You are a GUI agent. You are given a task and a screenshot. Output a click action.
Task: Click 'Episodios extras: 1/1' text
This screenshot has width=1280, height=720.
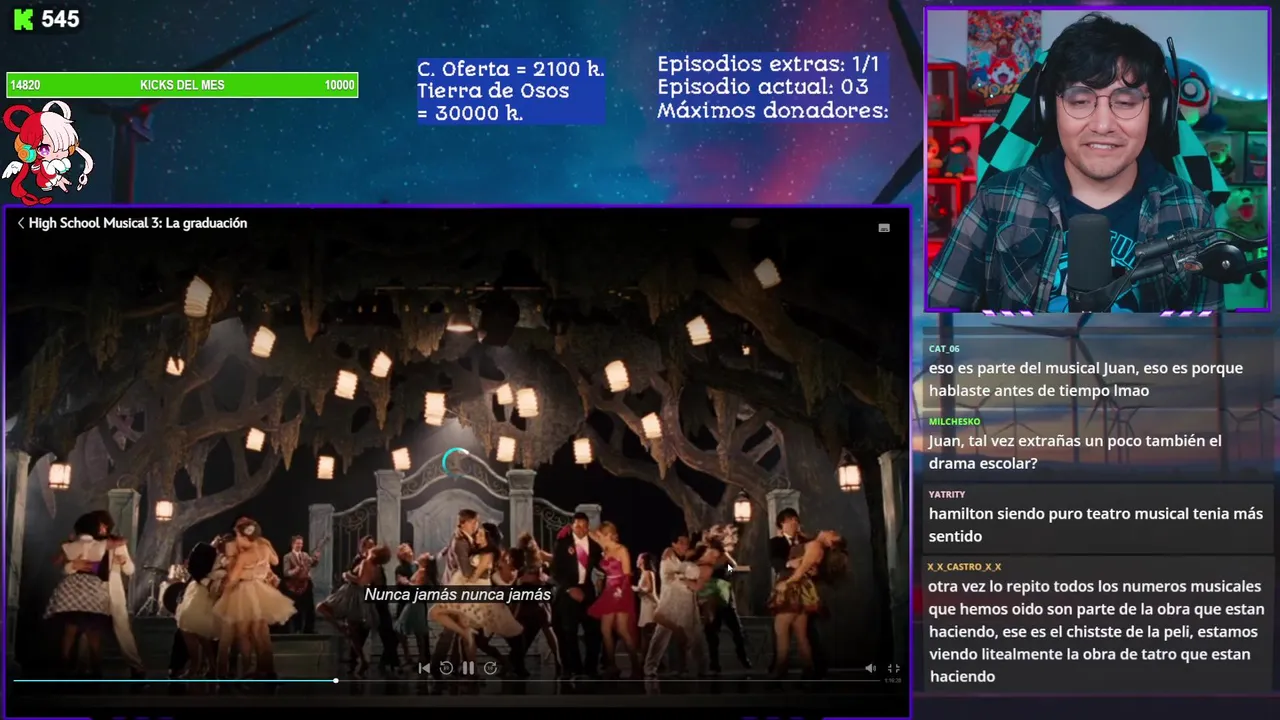point(768,64)
